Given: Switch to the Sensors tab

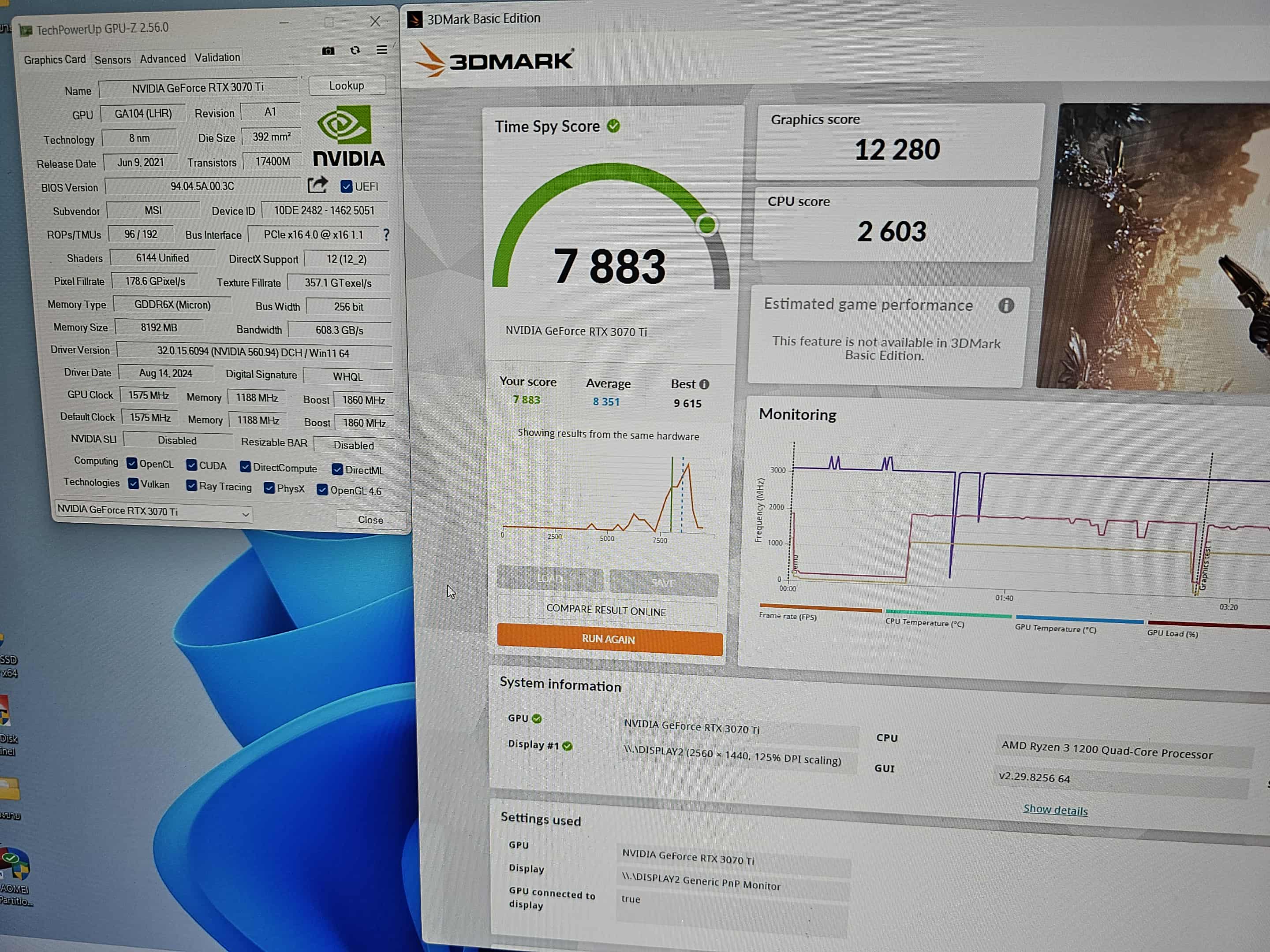Looking at the screenshot, I should pos(112,59).
